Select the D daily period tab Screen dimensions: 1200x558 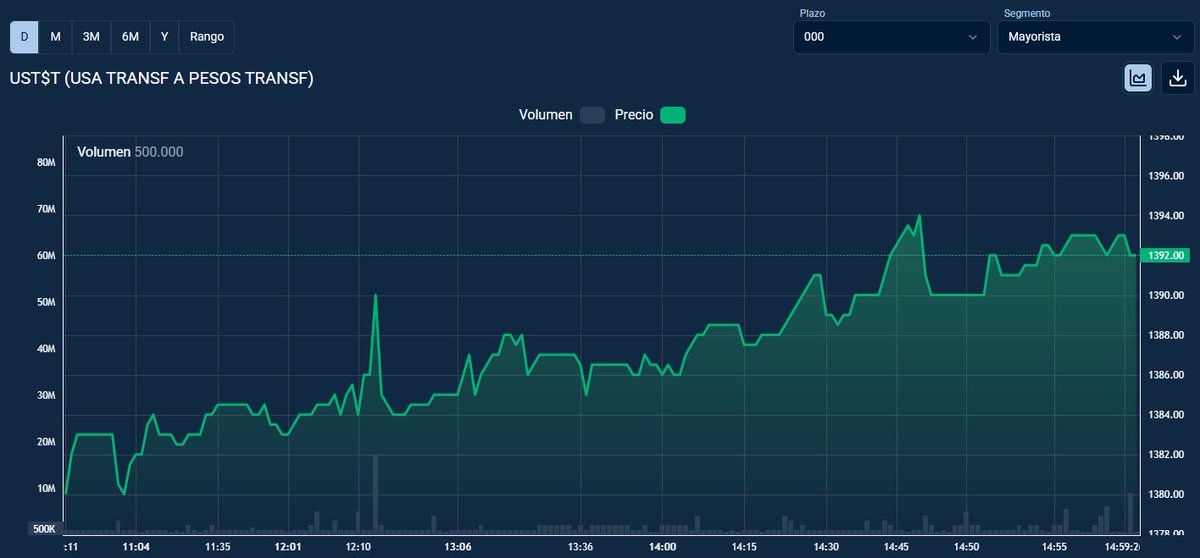(24, 37)
